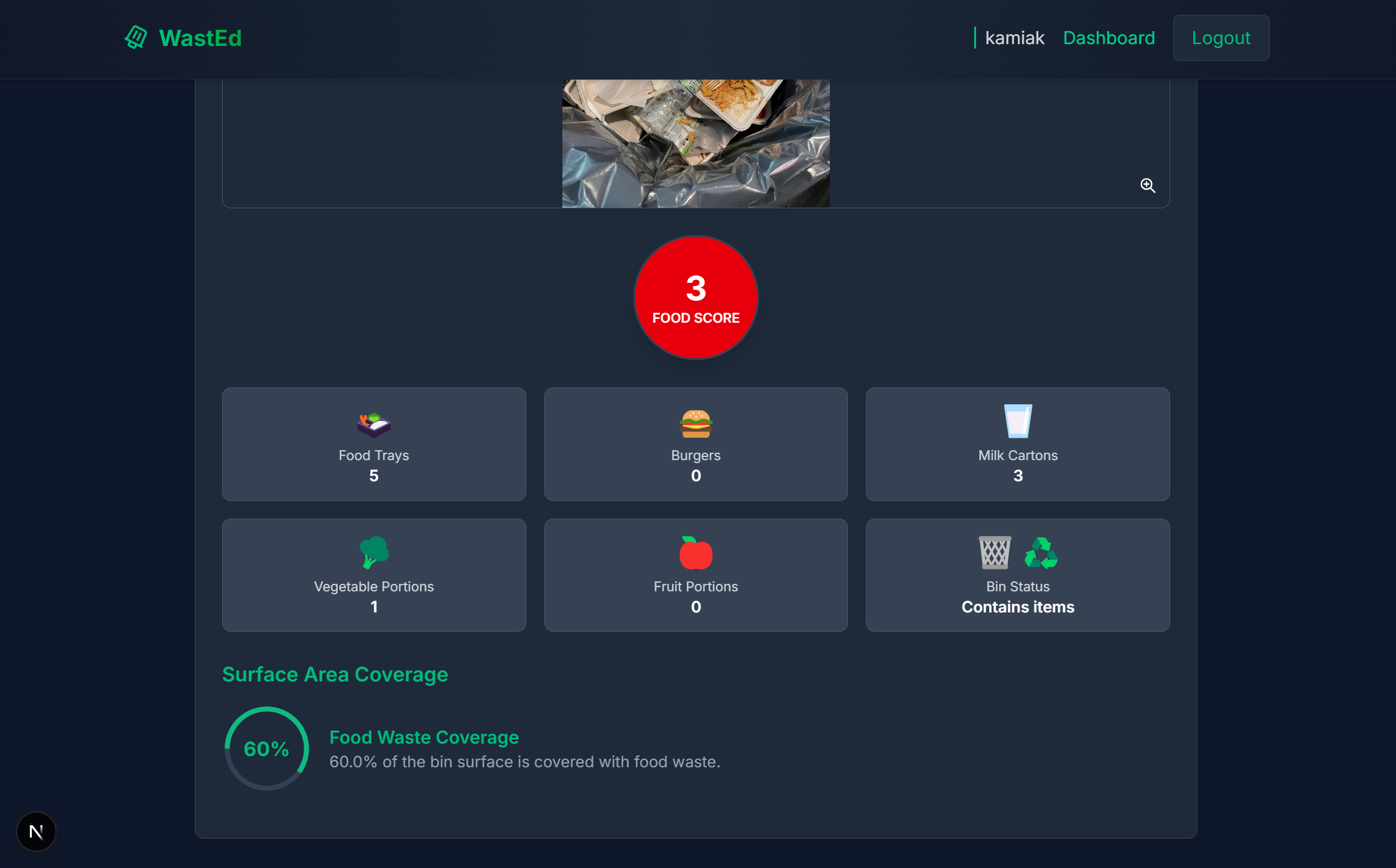
Task: Click the trash bin photo thumbnail
Action: 696,144
